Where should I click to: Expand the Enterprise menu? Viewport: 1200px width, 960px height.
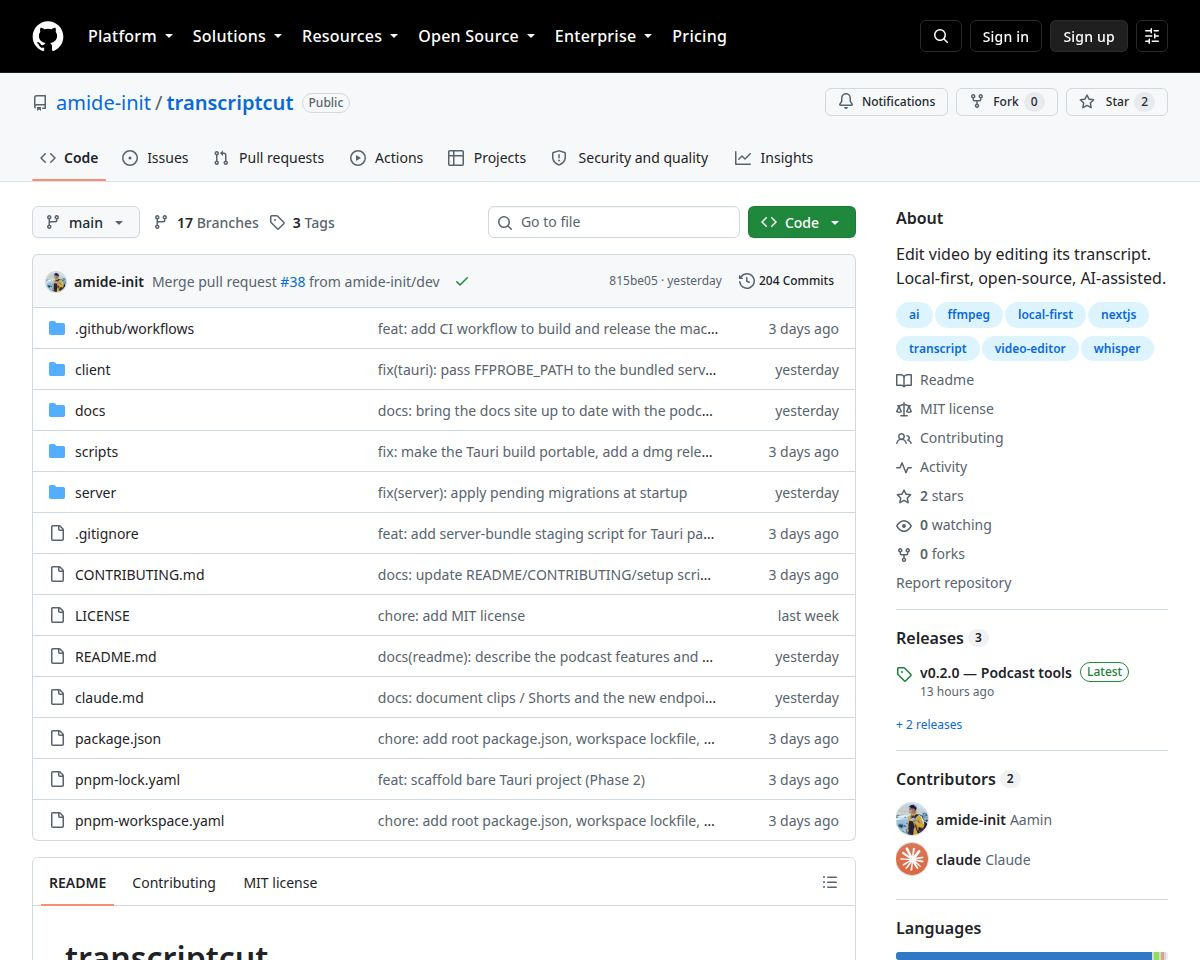tap(603, 36)
